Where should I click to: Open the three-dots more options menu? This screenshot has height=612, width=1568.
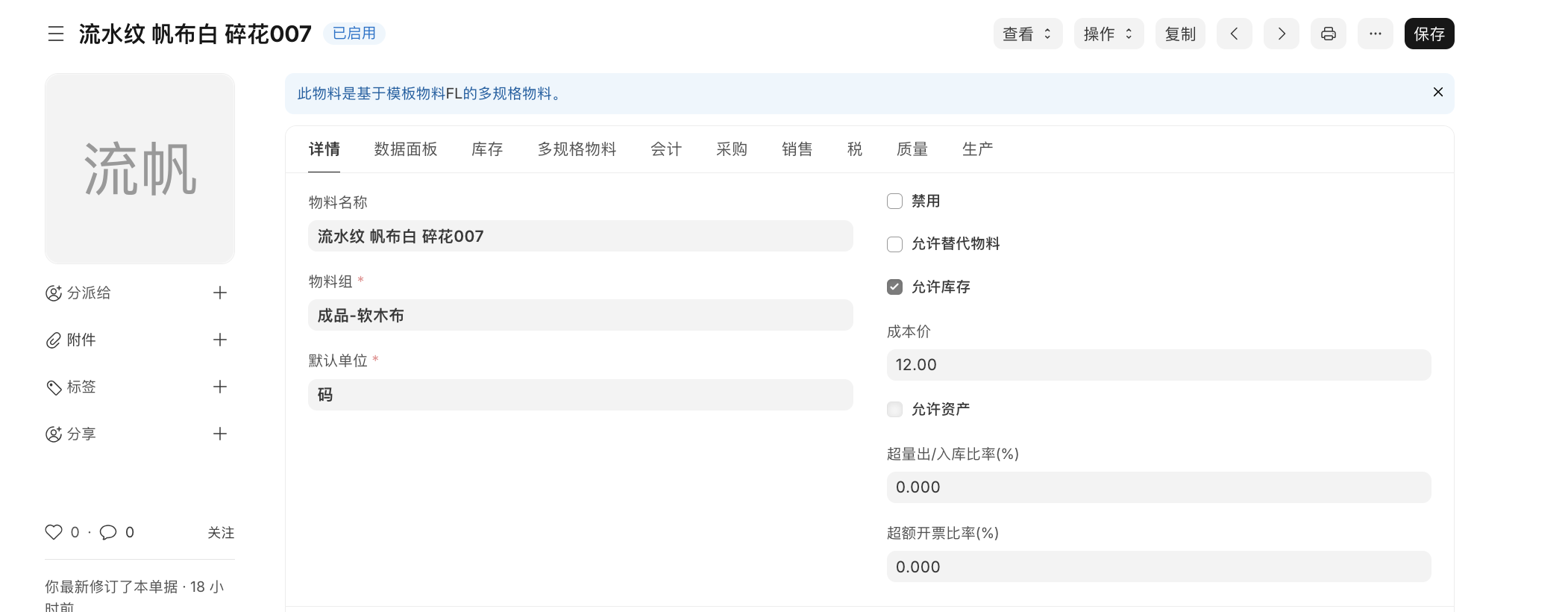(1375, 34)
